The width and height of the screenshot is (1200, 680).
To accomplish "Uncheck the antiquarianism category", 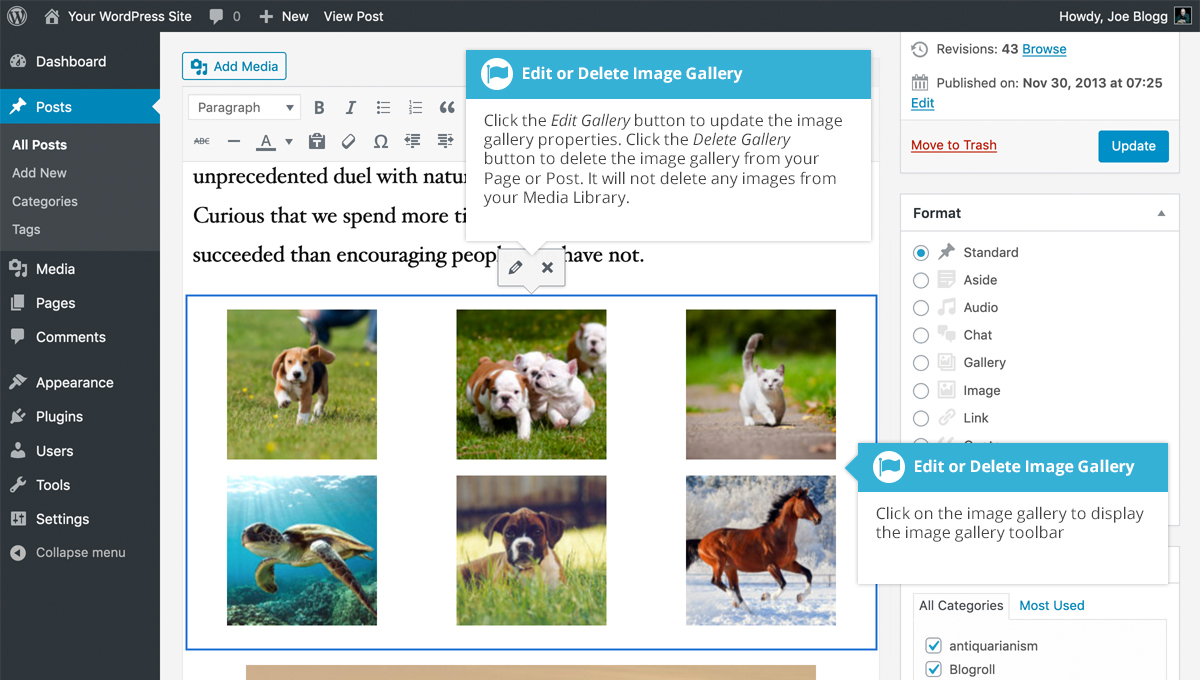I will pyautogui.click(x=933, y=645).
